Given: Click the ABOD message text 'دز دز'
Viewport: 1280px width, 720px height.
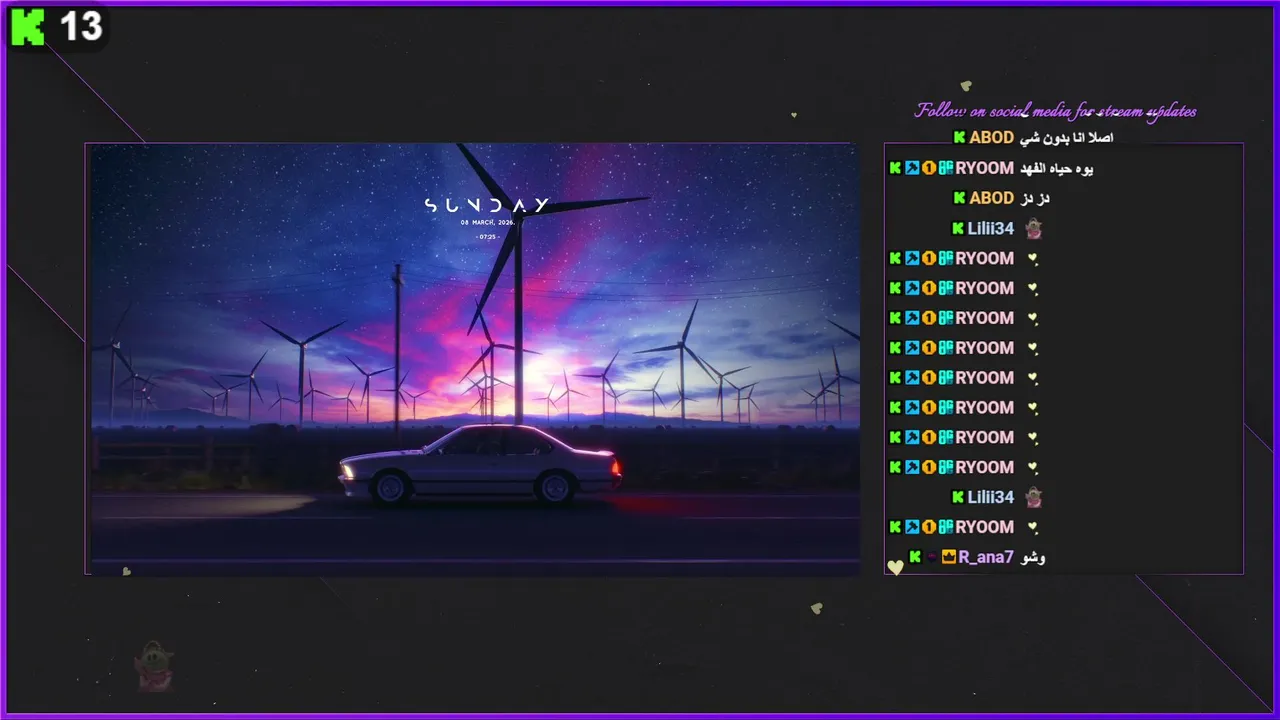Looking at the screenshot, I should (x=1034, y=198).
